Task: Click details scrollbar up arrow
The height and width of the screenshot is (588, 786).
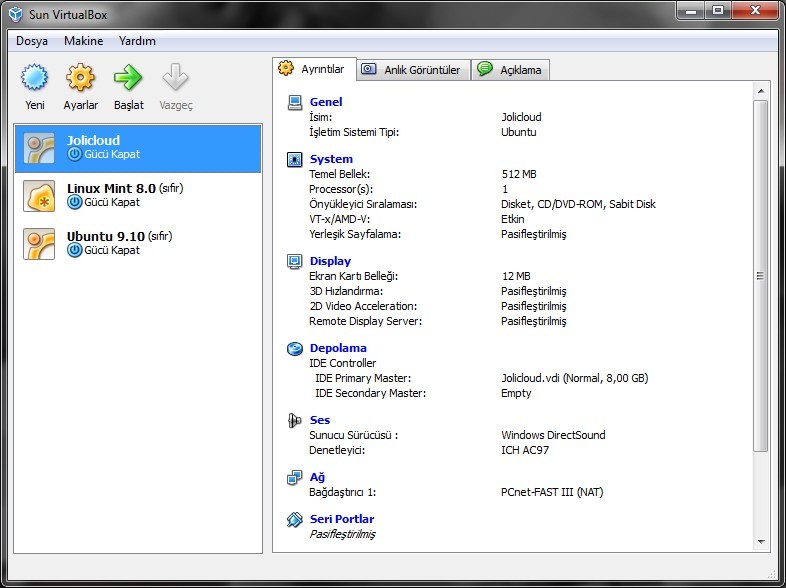Action: pyautogui.click(x=761, y=91)
